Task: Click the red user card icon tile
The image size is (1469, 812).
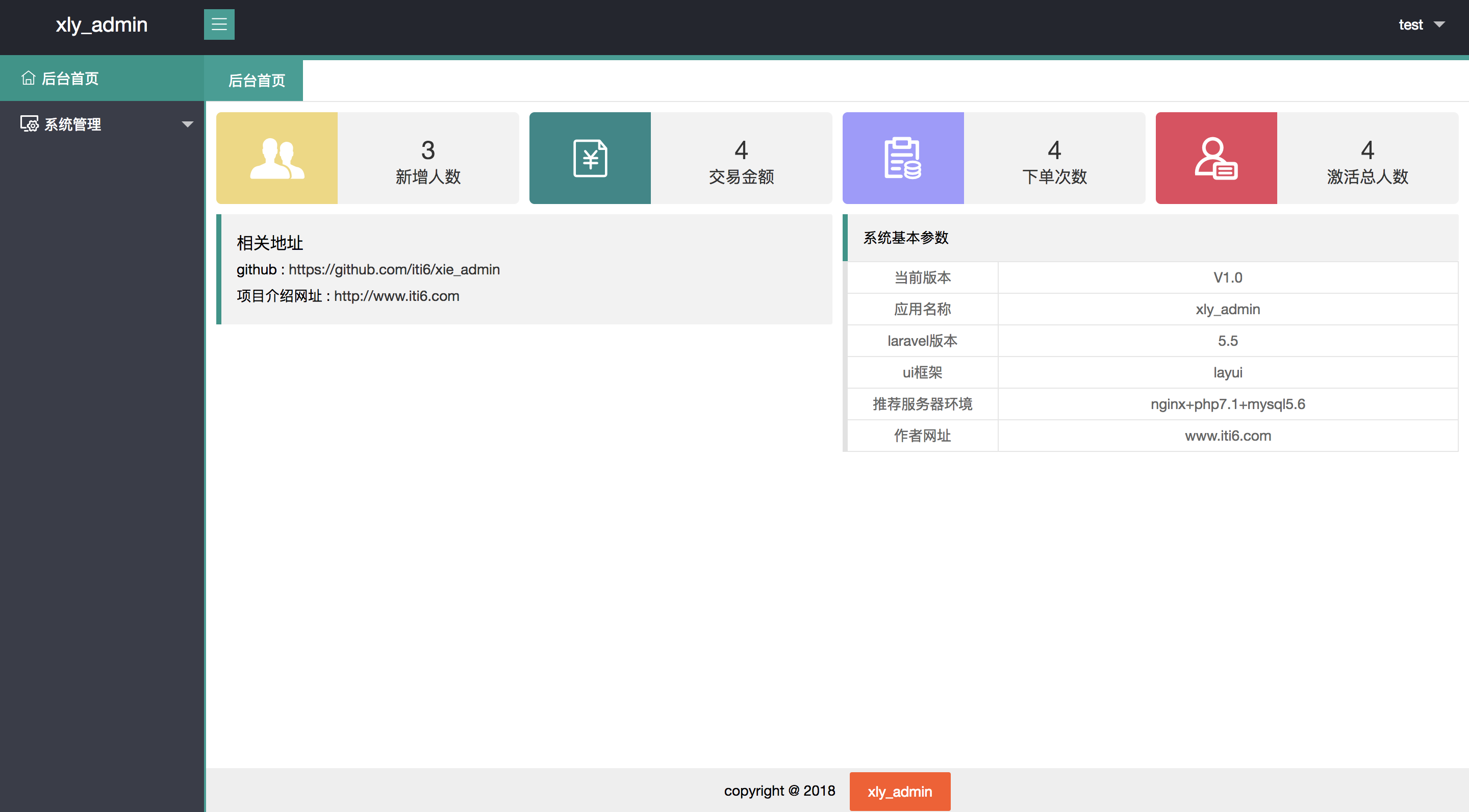Action: click(x=1216, y=158)
